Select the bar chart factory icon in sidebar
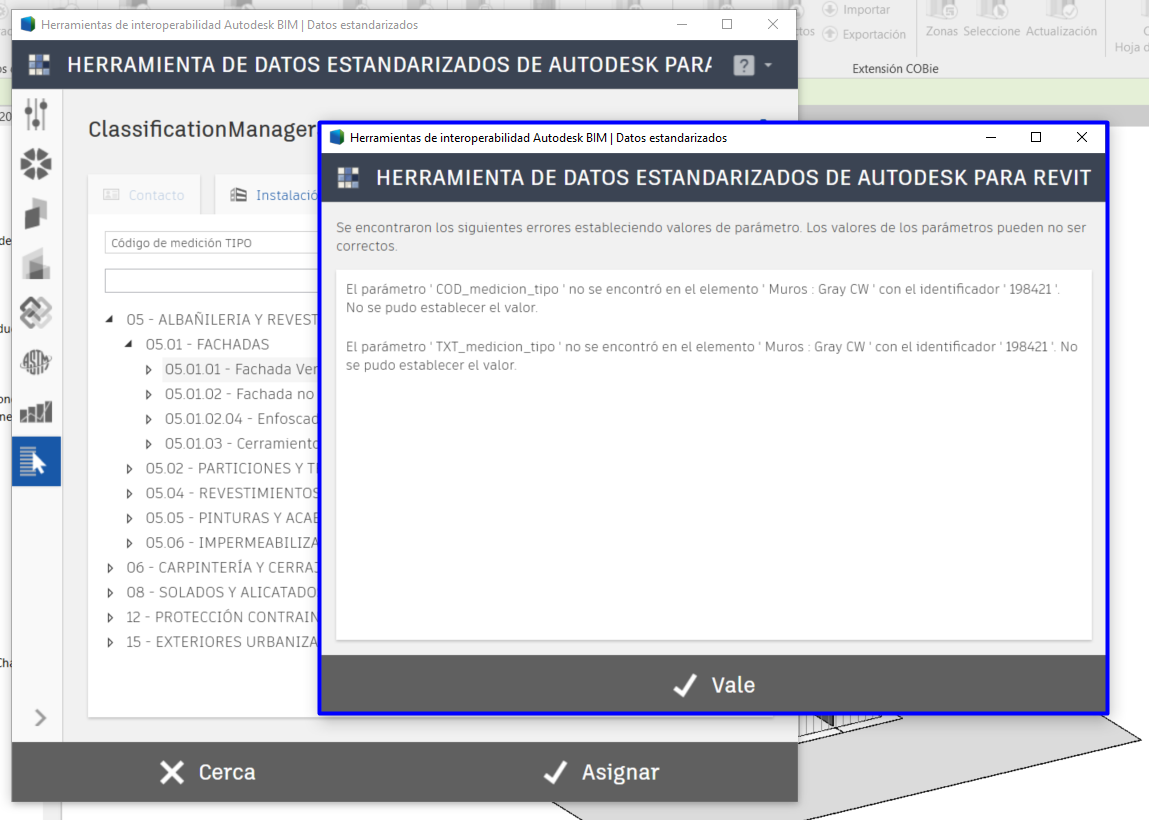 click(x=36, y=412)
